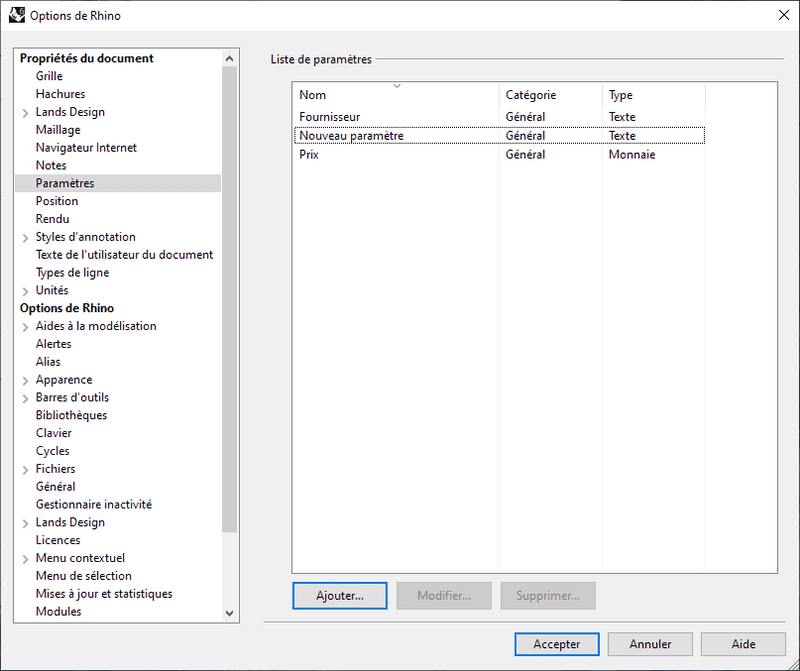This screenshot has width=800, height=671.
Task: Expand the Unités tree node
Action: 25,291
